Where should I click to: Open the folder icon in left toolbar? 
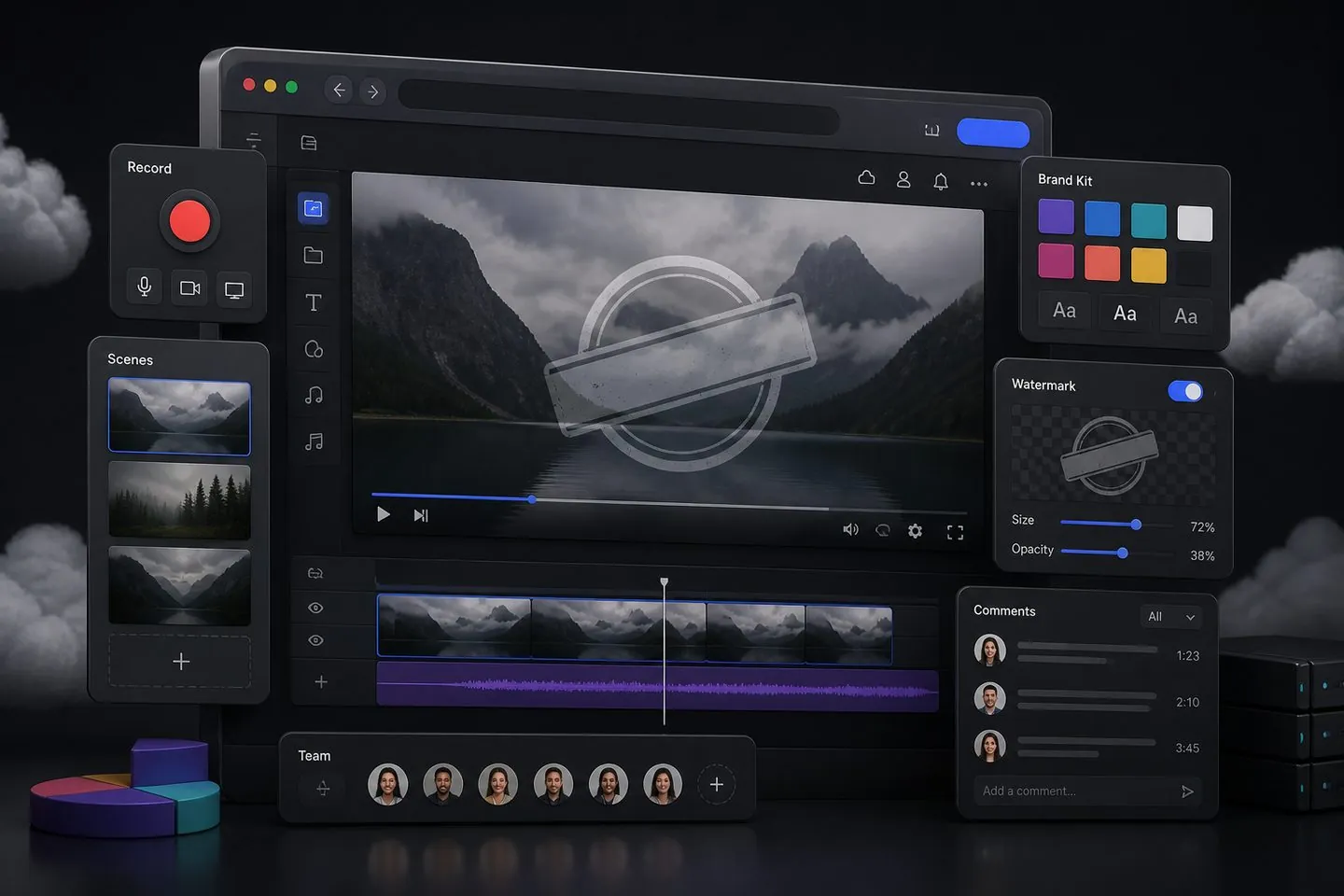314,255
